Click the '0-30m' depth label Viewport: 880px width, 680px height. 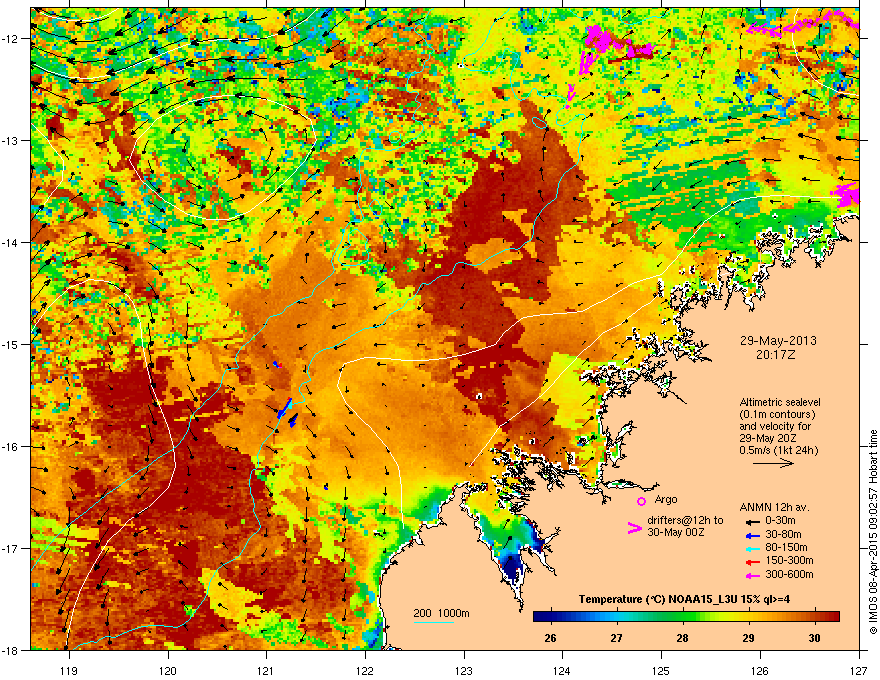(x=780, y=521)
